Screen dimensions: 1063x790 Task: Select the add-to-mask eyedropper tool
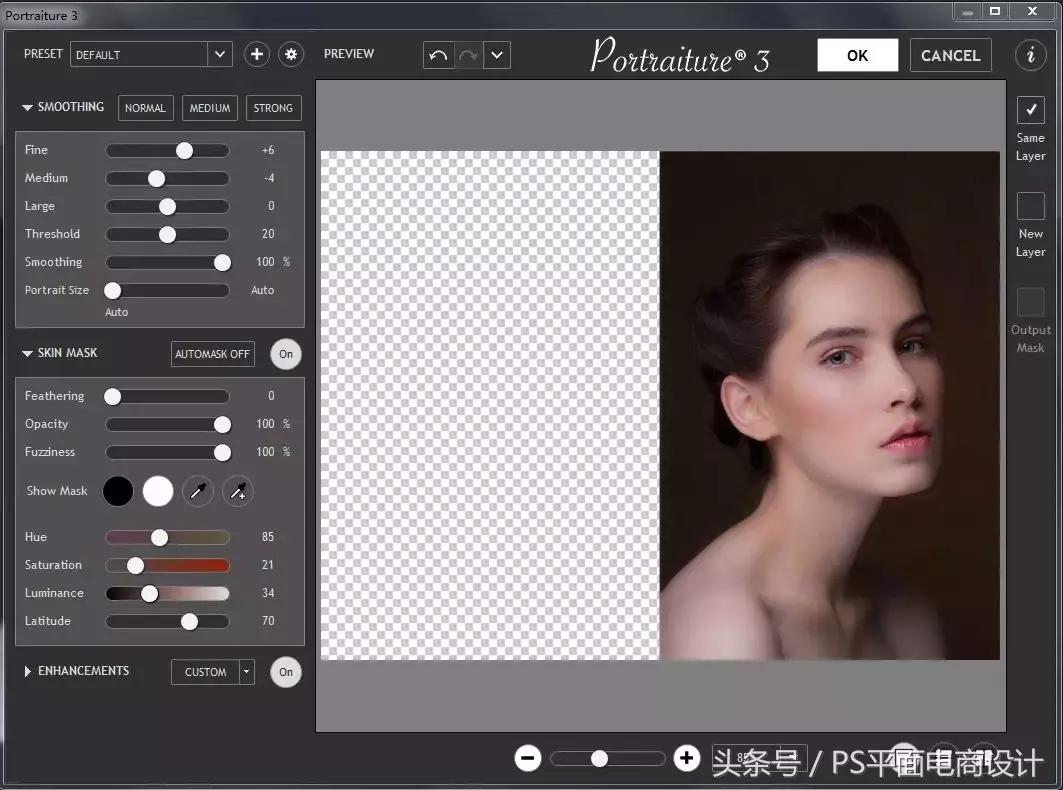coord(237,491)
